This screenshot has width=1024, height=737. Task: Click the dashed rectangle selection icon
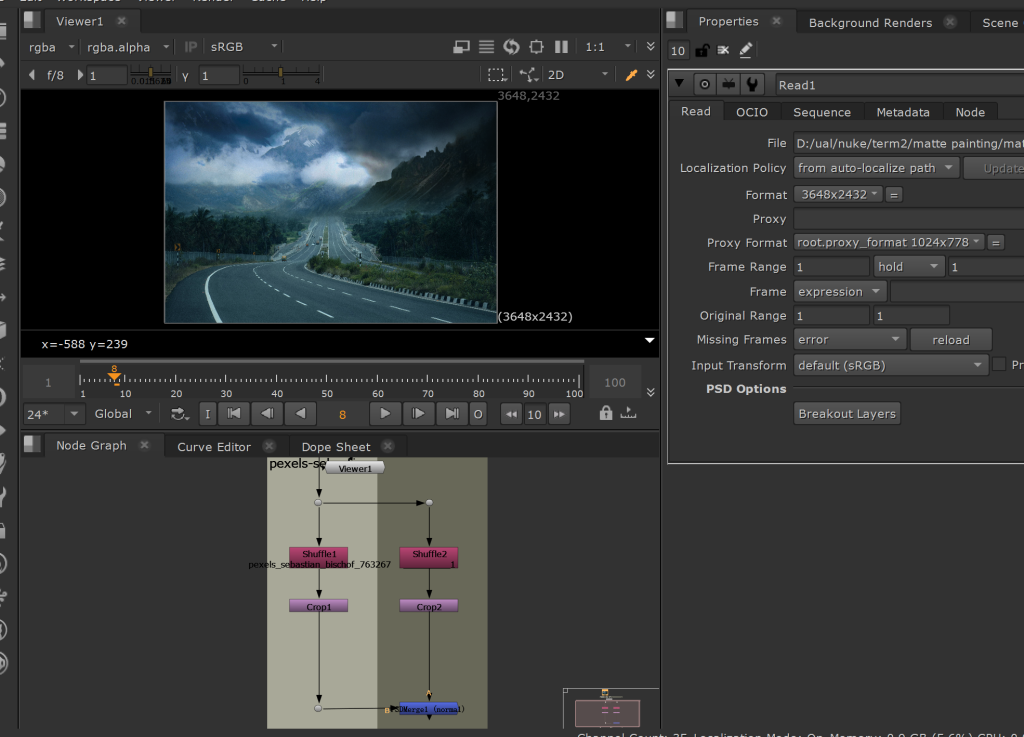point(496,75)
